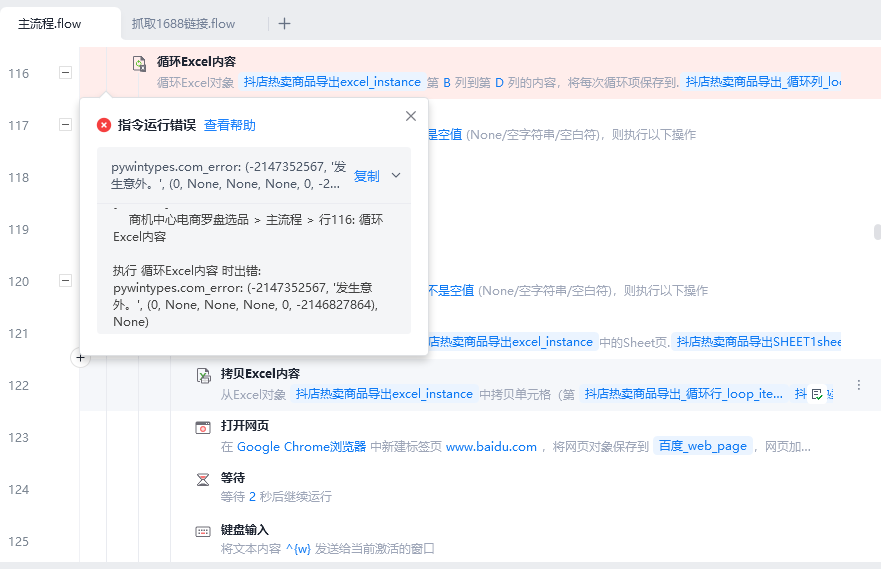Add a new flow tab with plus

point(284,23)
